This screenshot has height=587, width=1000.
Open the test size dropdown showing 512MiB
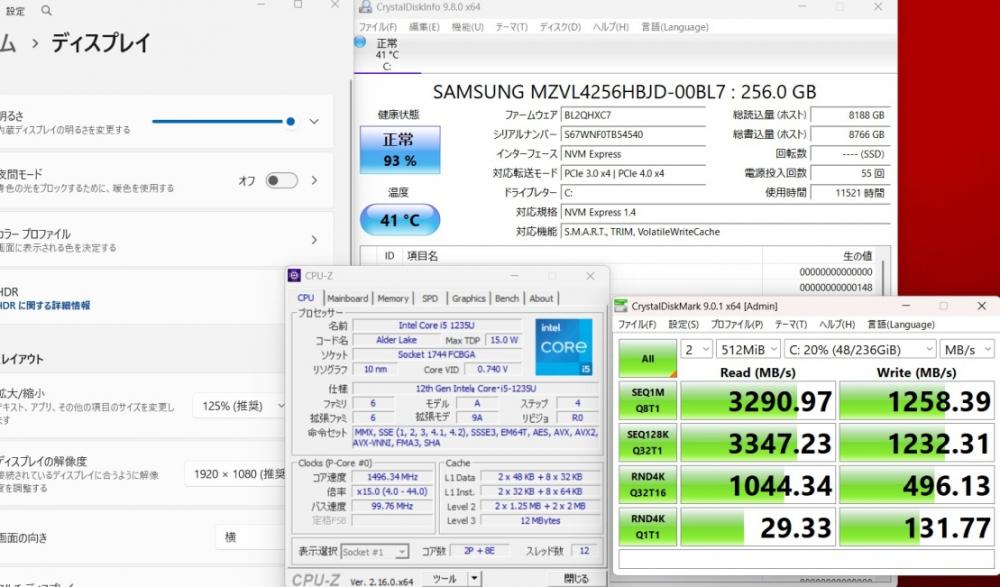tap(748, 350)
